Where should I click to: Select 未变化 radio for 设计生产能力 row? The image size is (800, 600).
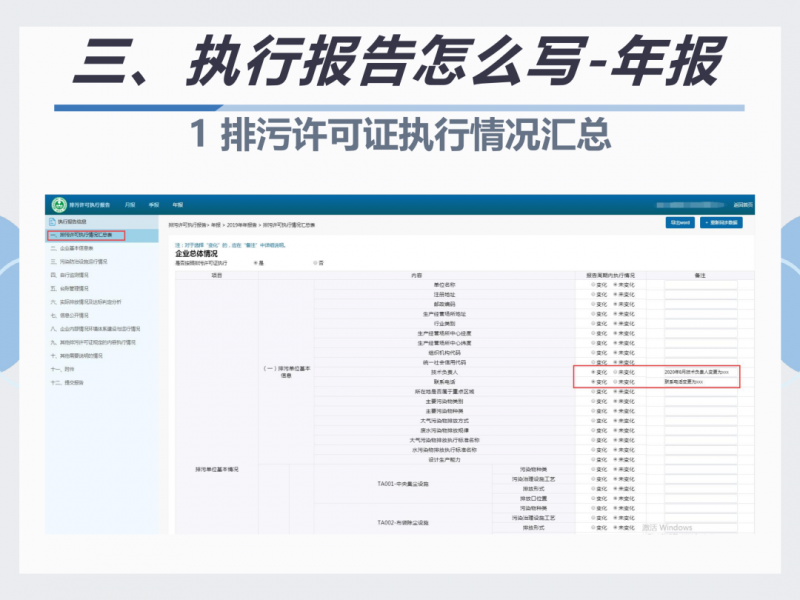(615, 460)
